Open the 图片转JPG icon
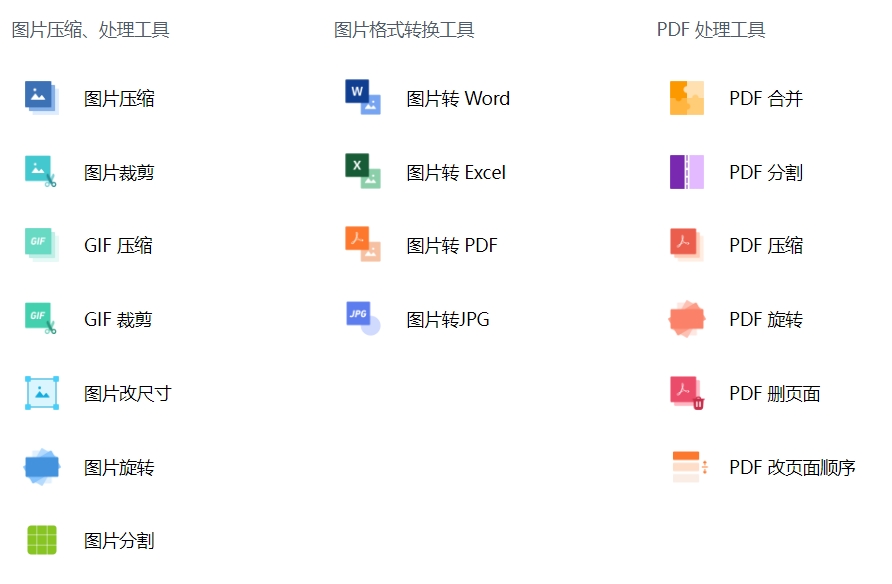 tap(363, 319)
